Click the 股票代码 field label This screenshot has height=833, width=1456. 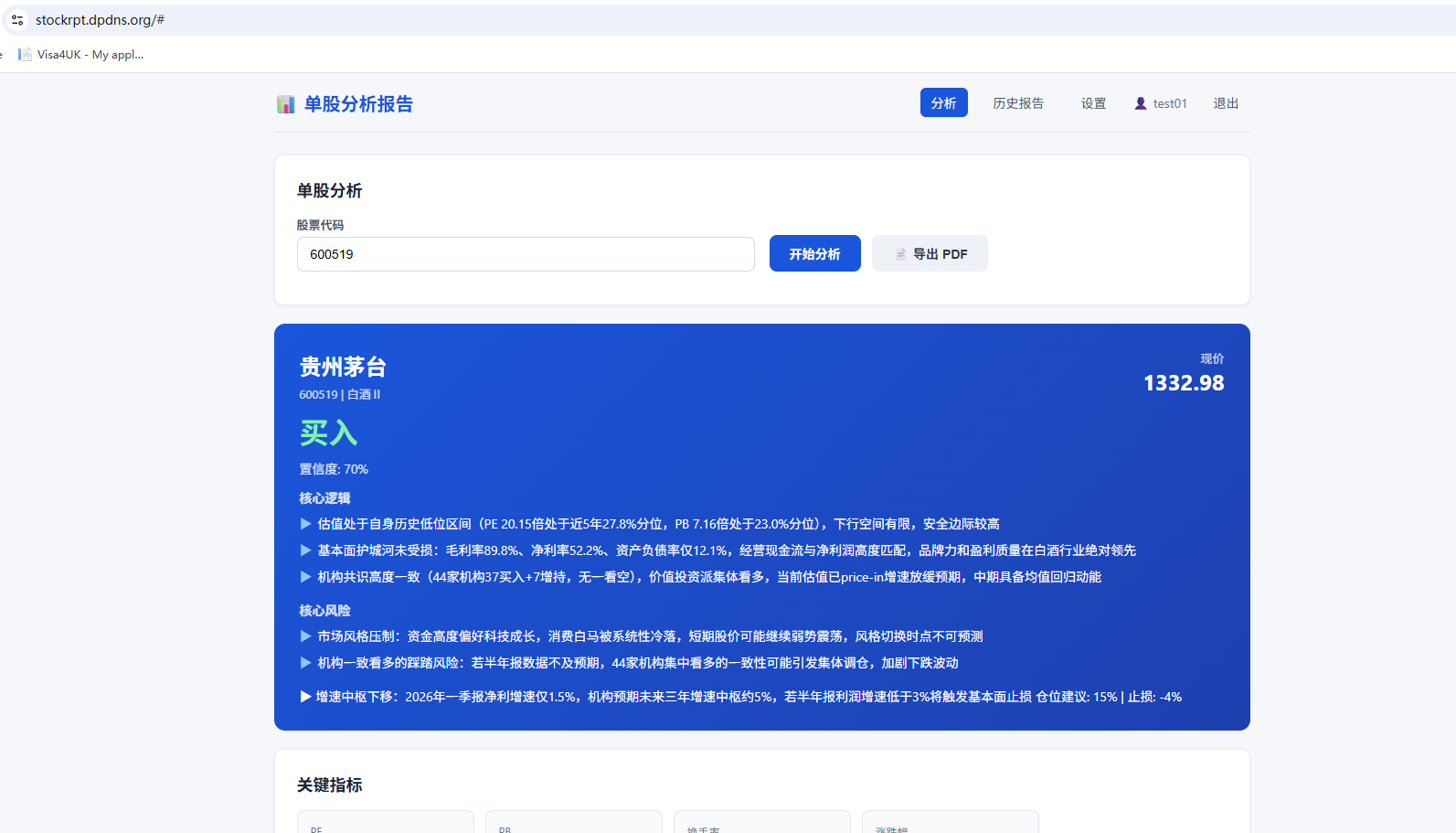tap(321, 225)
